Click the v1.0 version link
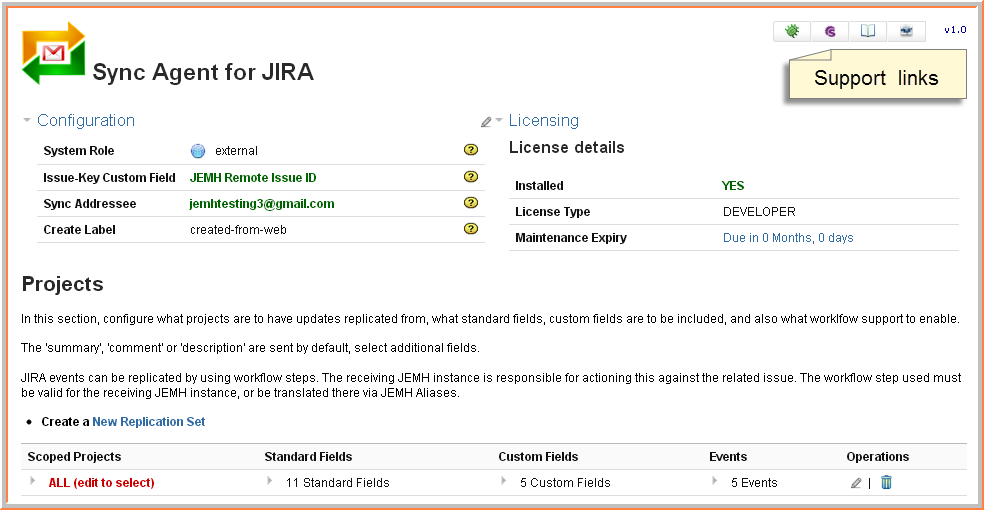Viewport: 984px width, 510px height. point(955,29)
